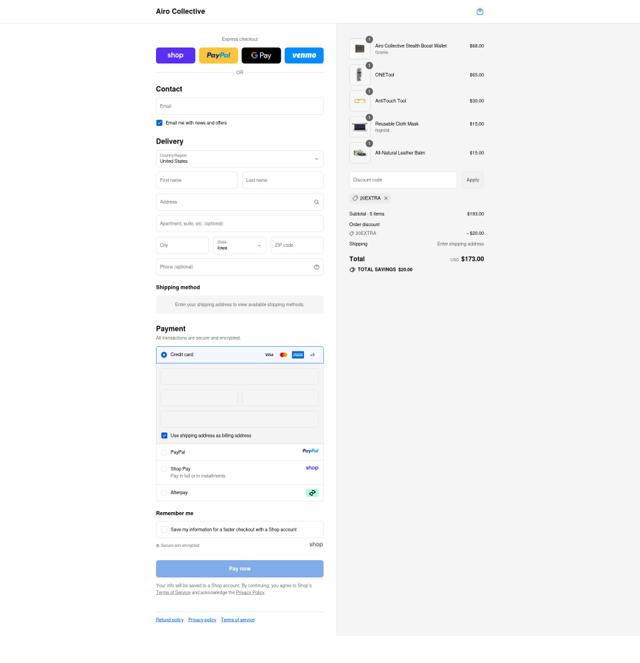Click the PayPal logo in payment list
This screenshot has width=640, height=663.
click(x=310, y=451)
